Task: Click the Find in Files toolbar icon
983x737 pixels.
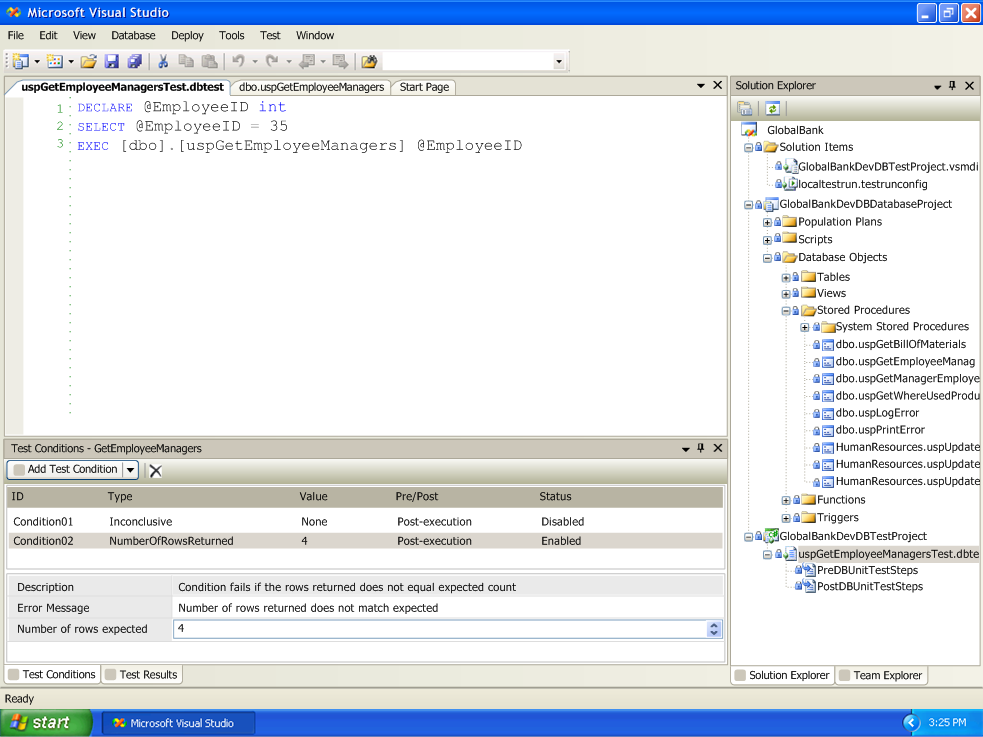Action: coord(369,61)
